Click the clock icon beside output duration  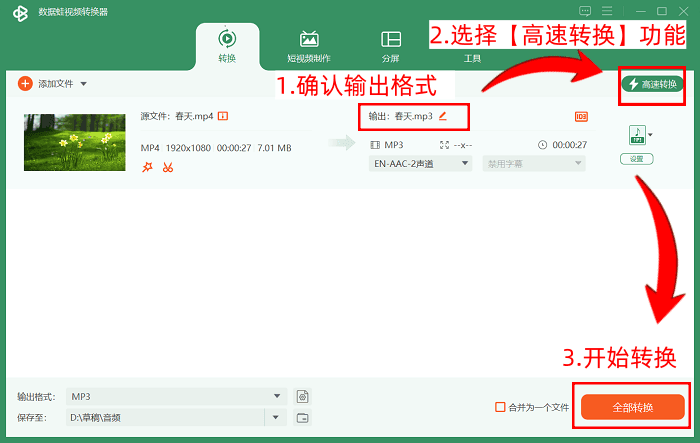[542, 145]
